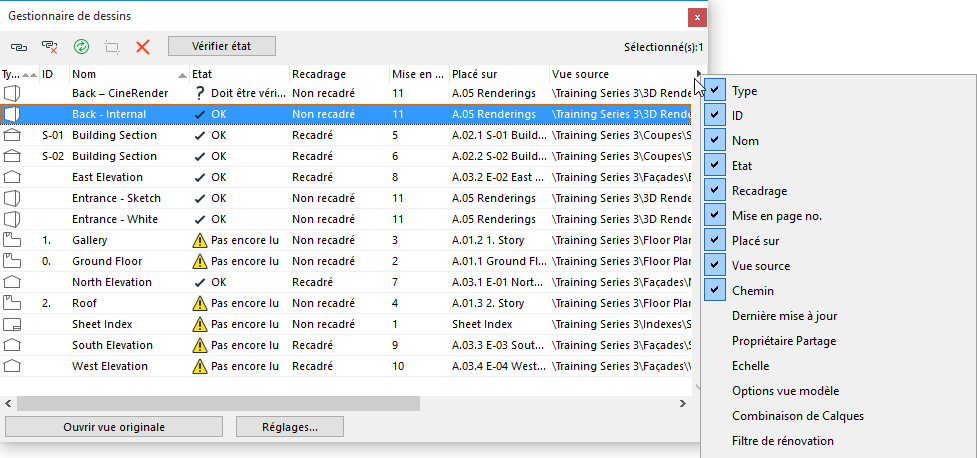
Task: Select the North Elevation name cell
Action: 112,282
